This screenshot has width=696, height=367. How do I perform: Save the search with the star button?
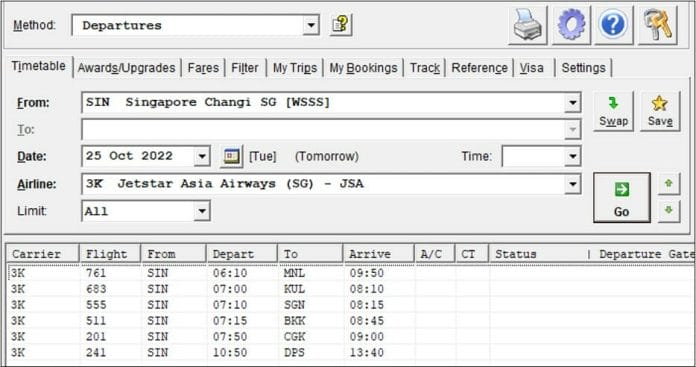pyautogui.click(x=660, y=111)
